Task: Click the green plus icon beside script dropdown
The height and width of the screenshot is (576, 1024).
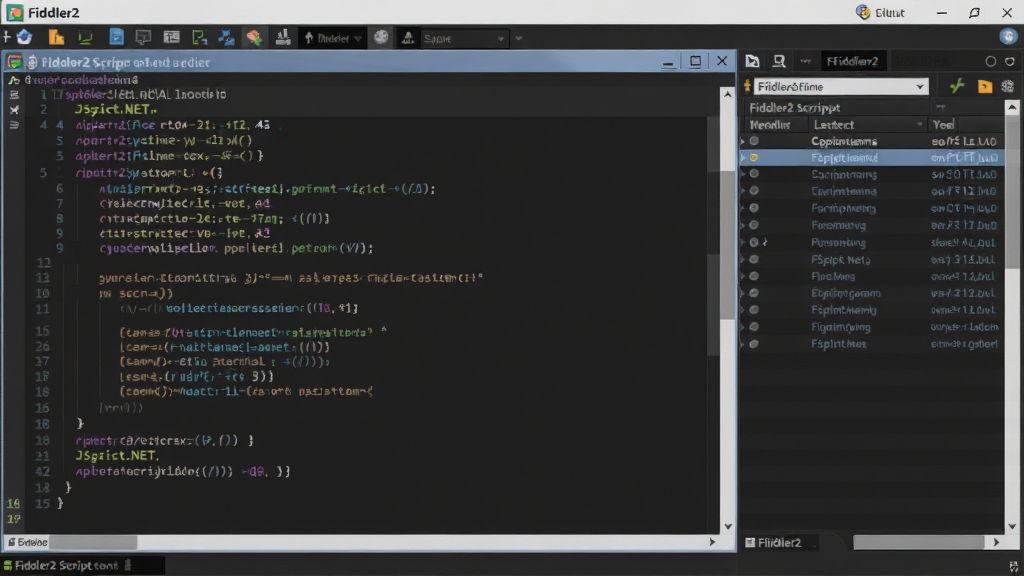Action: point(957,86)
